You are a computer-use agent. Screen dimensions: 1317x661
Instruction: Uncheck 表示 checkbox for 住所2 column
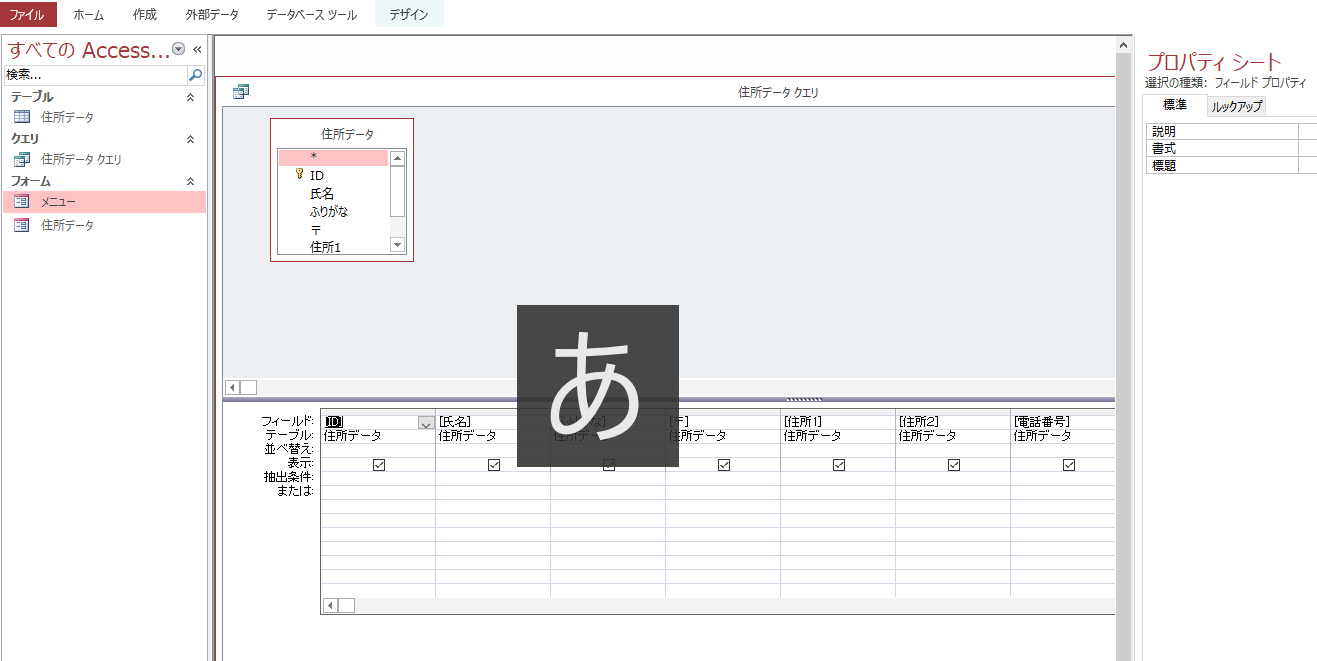pyautogui.click(x=954, y=465)
